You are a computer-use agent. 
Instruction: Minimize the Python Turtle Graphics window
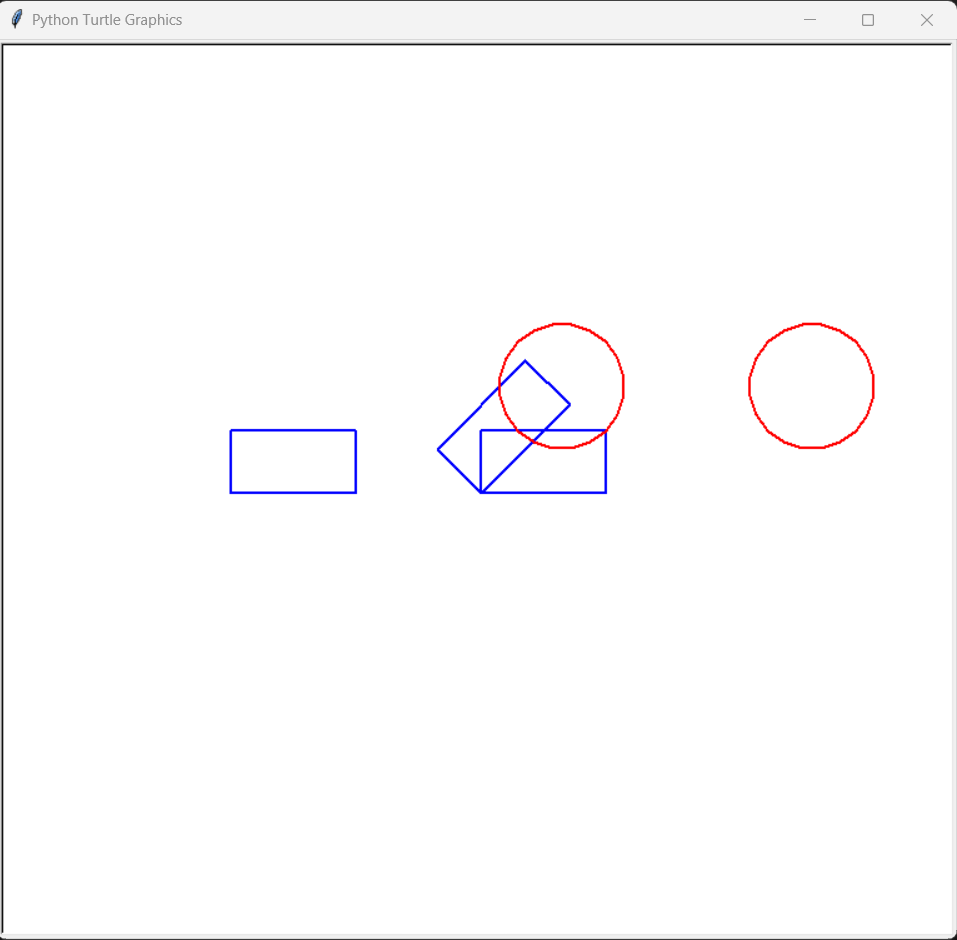pos(809,20)
